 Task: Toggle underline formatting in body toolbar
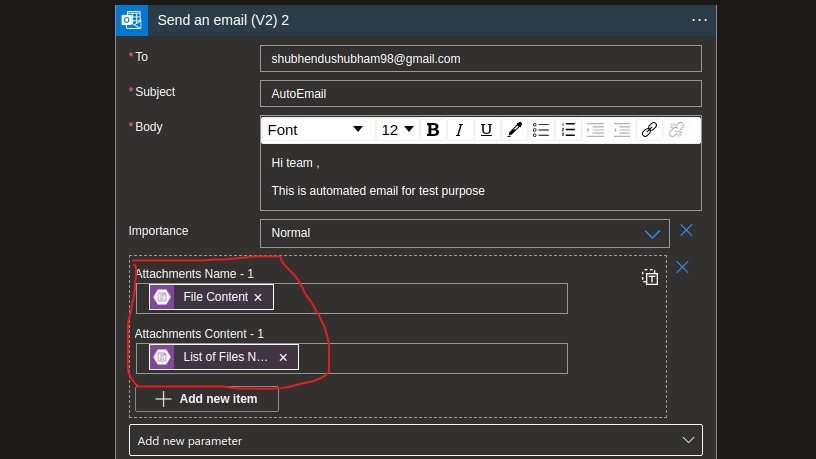tap(486, 130)
